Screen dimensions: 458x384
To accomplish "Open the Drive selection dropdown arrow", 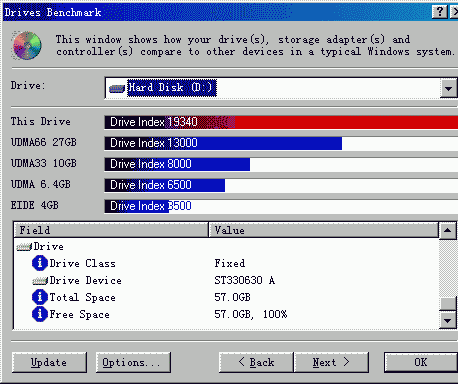I will 448,88.
